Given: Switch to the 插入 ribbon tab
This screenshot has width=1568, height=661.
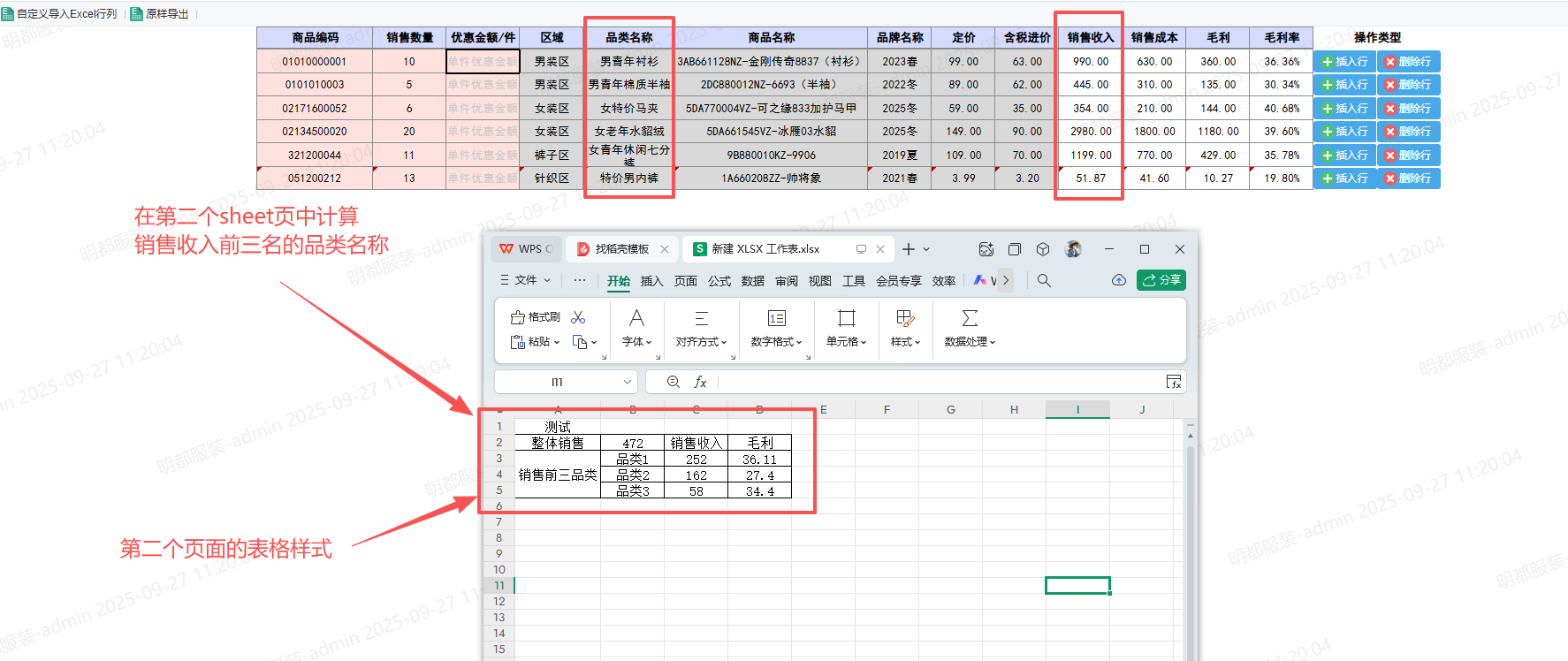Looking at the screenshot, I should (651, 281).
